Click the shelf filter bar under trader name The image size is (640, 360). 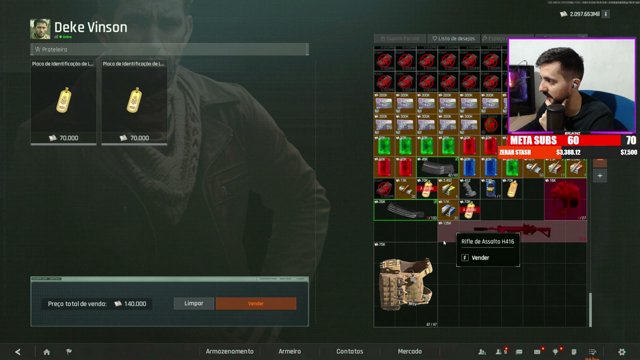pos(169,49)
